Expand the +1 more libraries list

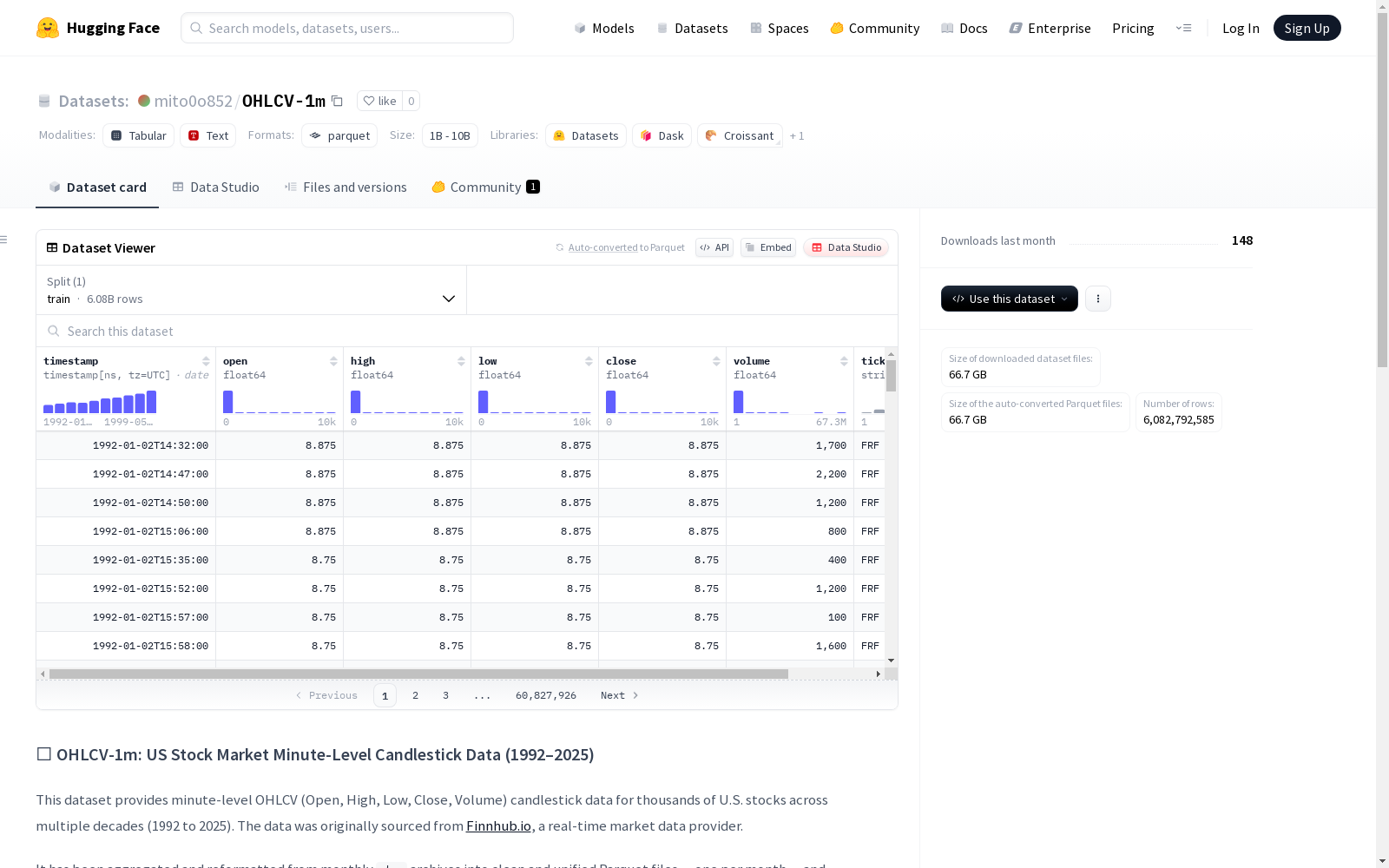click(x=797, y=136)
